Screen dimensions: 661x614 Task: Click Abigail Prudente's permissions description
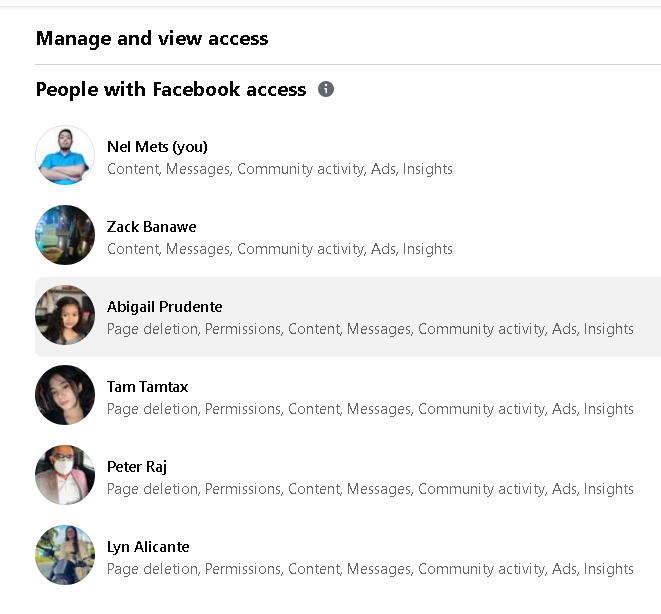pyautogui.click(x=370, y=329)
